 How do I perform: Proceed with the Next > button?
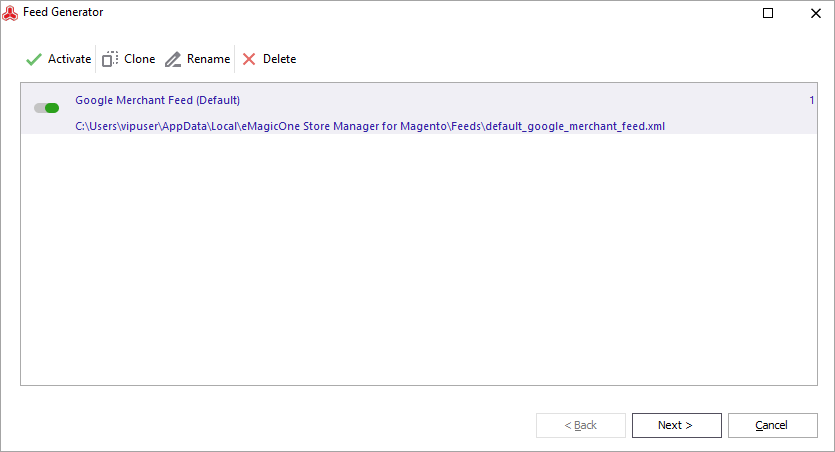point(675,425)
